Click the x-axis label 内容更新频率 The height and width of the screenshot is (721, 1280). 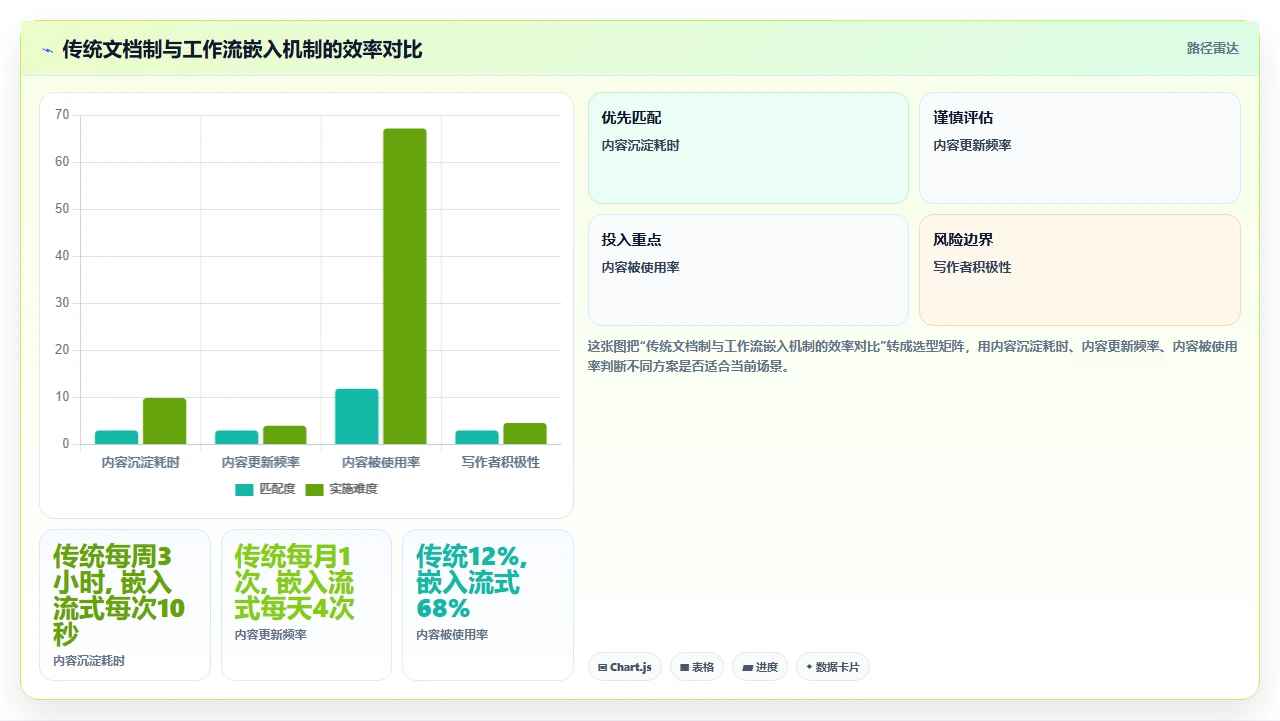pyautogui.click(x=261, y=462)
